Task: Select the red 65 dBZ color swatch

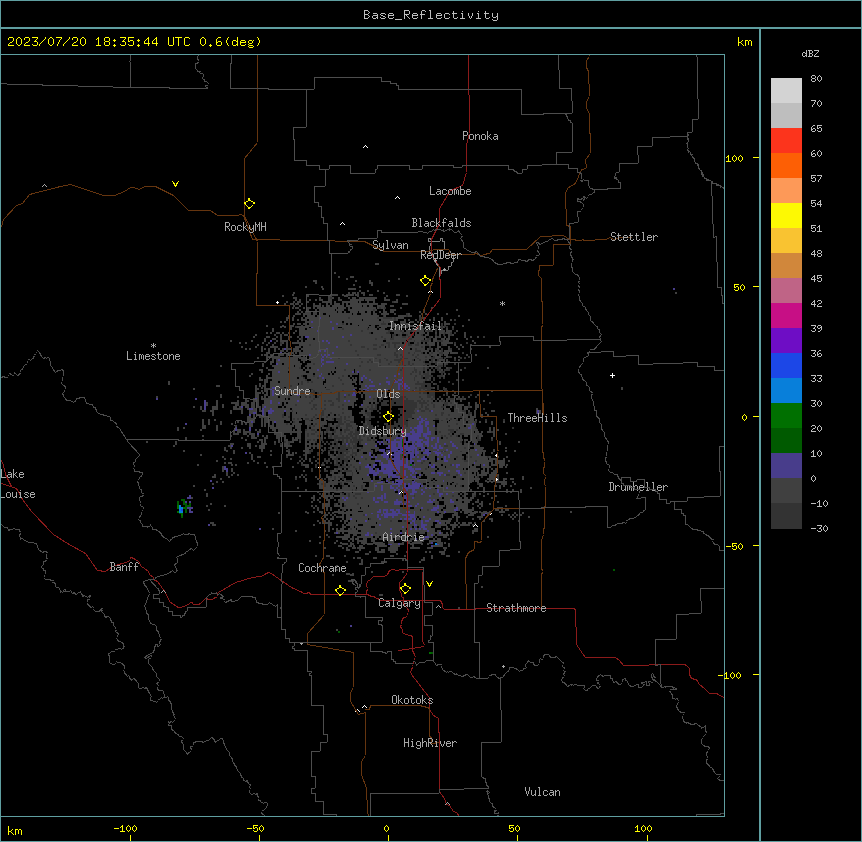Action: click(x=786, y=141)
